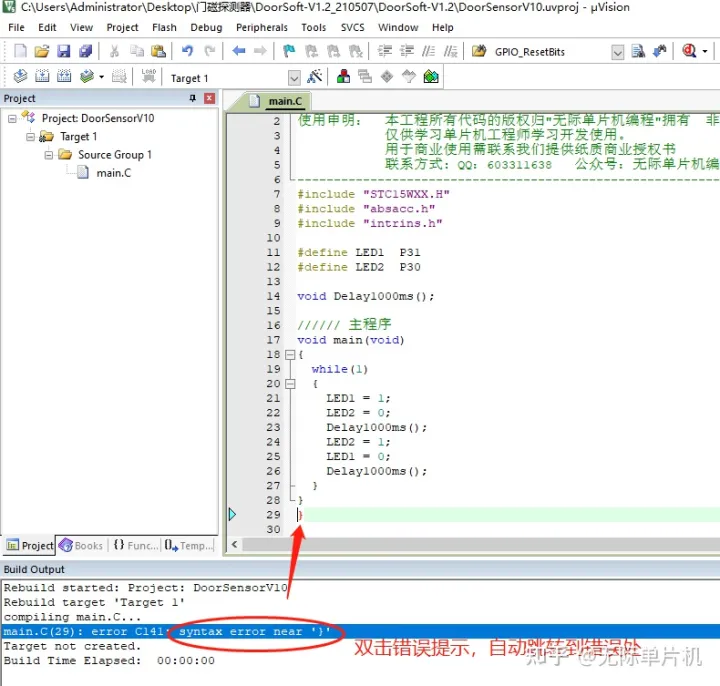This screenshot has width=720, height=686.
Task: Open Target Options magic wand icon
Action: [x=315, y=77]
